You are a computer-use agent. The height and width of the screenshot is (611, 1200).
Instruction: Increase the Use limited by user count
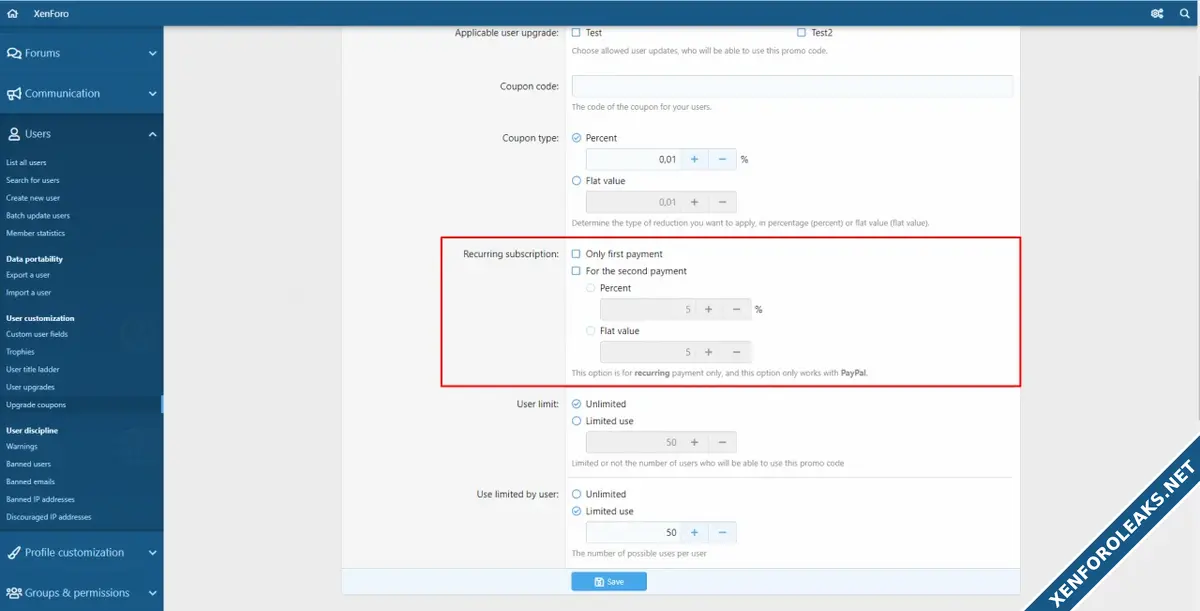[x=694, y=532]
